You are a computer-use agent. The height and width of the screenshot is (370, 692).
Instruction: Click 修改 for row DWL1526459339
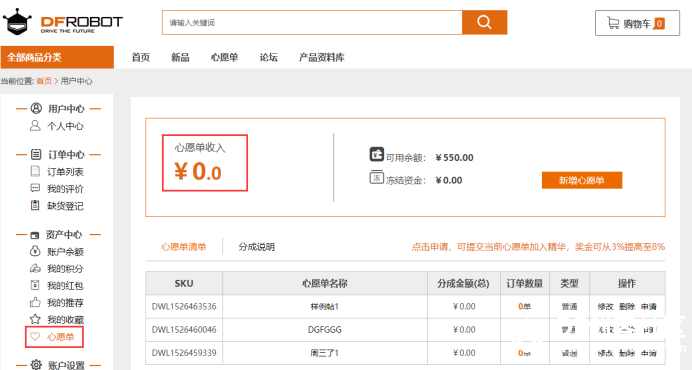(x=606, y=353)
